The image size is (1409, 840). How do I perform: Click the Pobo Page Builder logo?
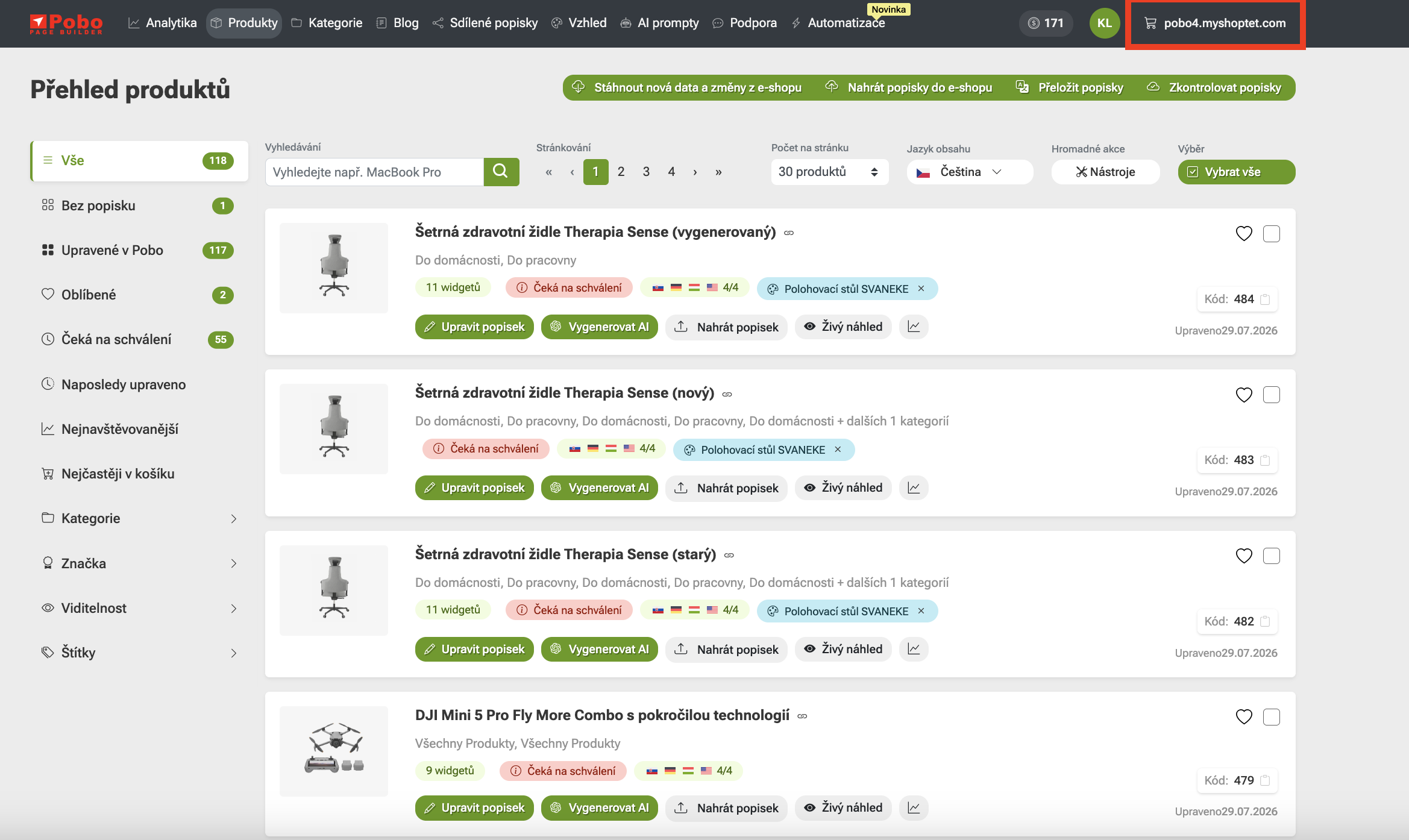point(66,24)
